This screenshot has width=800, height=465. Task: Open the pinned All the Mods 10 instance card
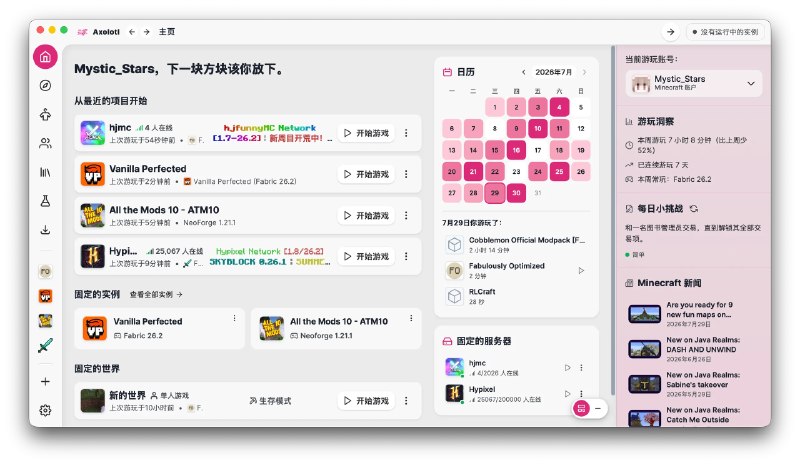pos(336,328)
